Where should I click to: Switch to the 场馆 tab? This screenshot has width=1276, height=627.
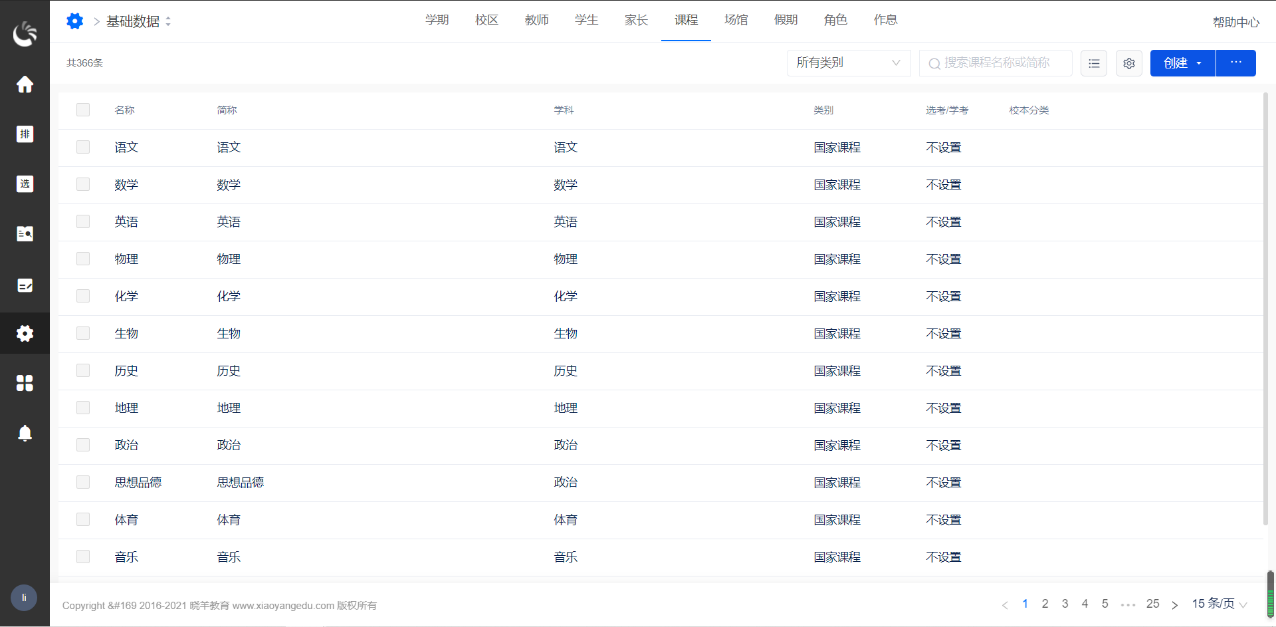736,19
